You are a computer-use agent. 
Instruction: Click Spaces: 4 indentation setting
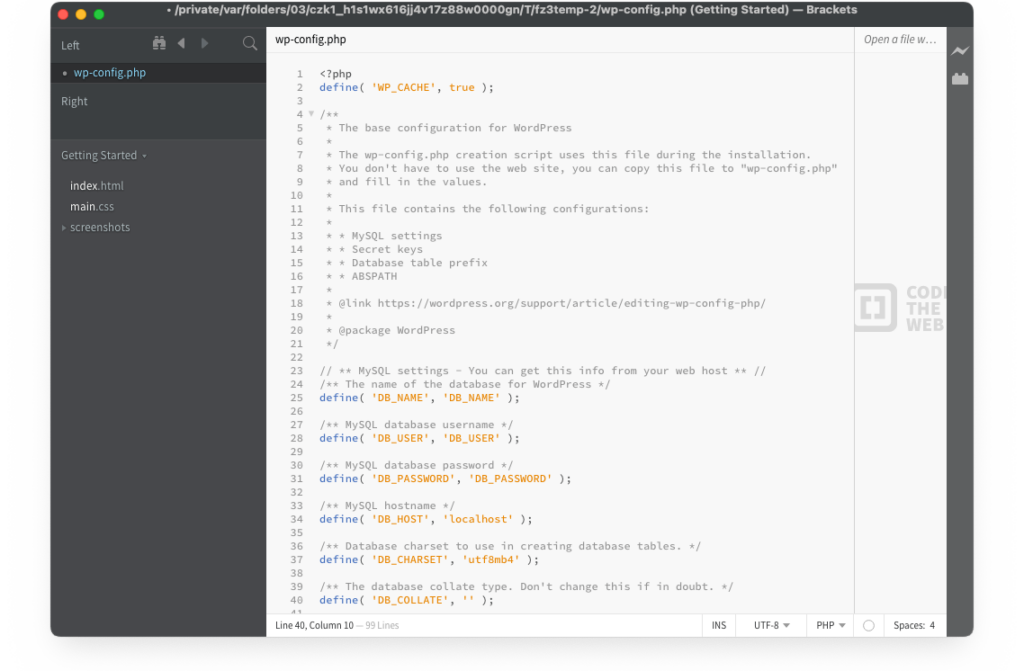[914, 626]
